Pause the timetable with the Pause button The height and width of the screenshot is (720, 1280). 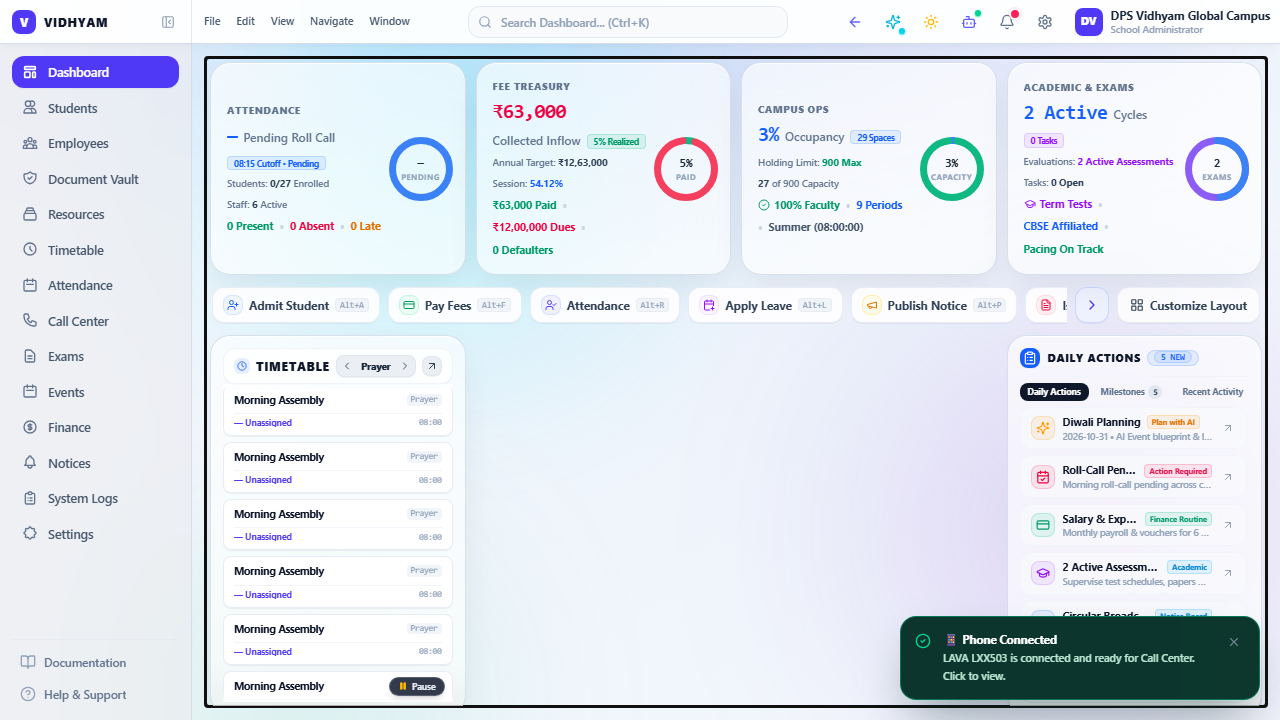(417, 687)
